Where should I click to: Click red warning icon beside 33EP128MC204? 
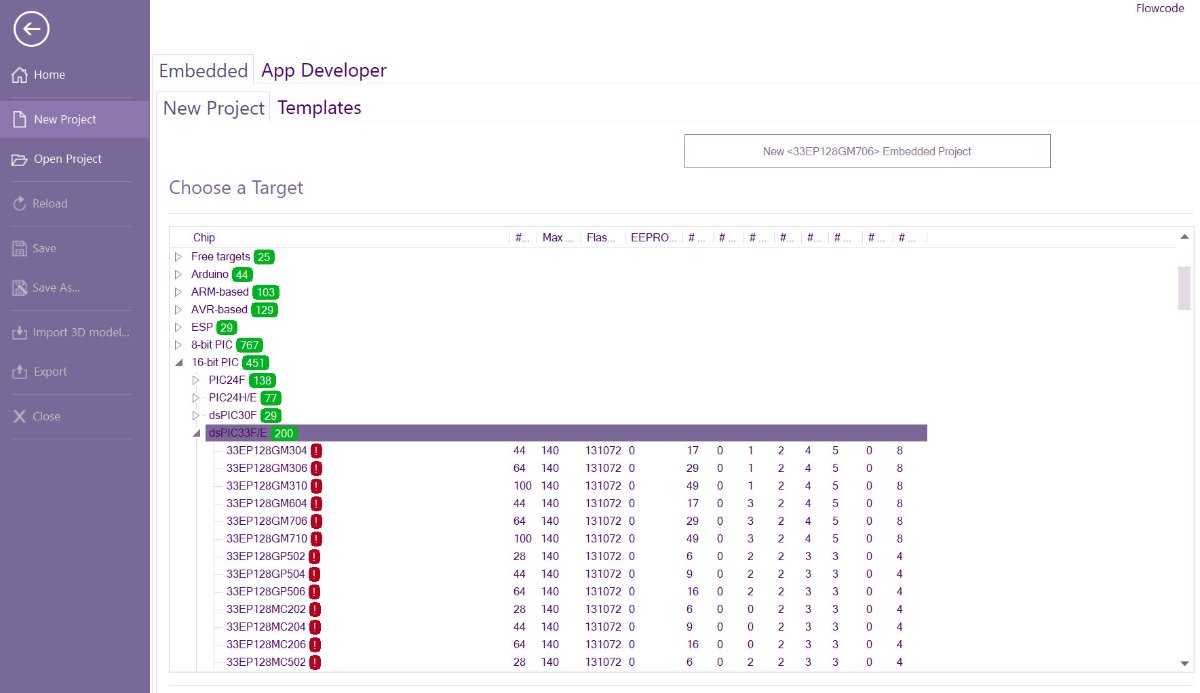[x=315, y=627]
